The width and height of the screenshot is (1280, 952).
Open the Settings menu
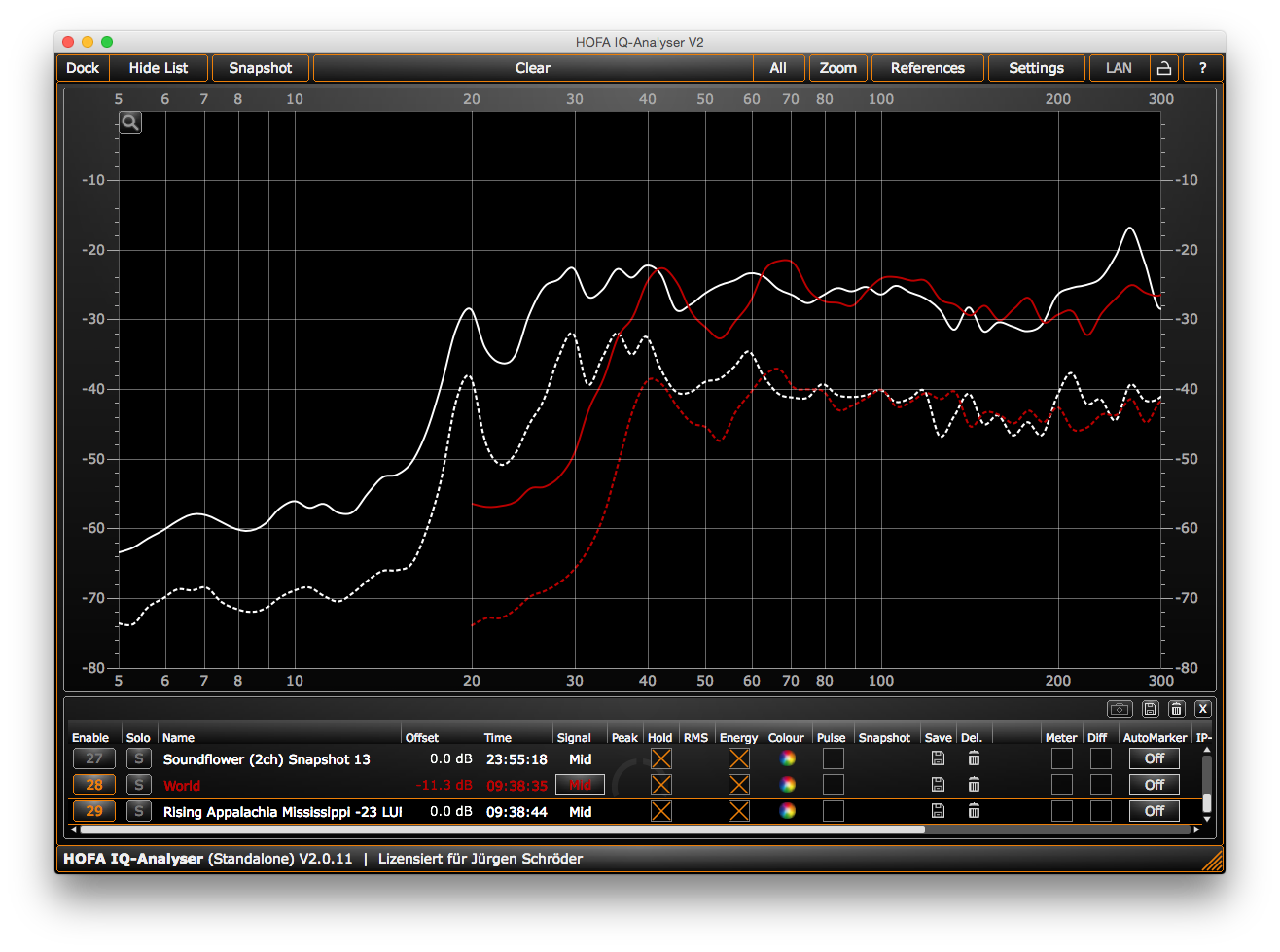[1036, 68]
